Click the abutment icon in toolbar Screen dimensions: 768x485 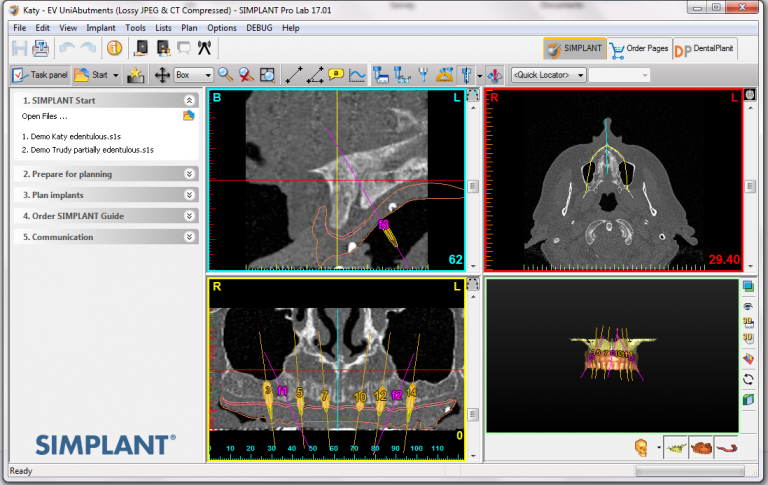(x=423, y=75)
